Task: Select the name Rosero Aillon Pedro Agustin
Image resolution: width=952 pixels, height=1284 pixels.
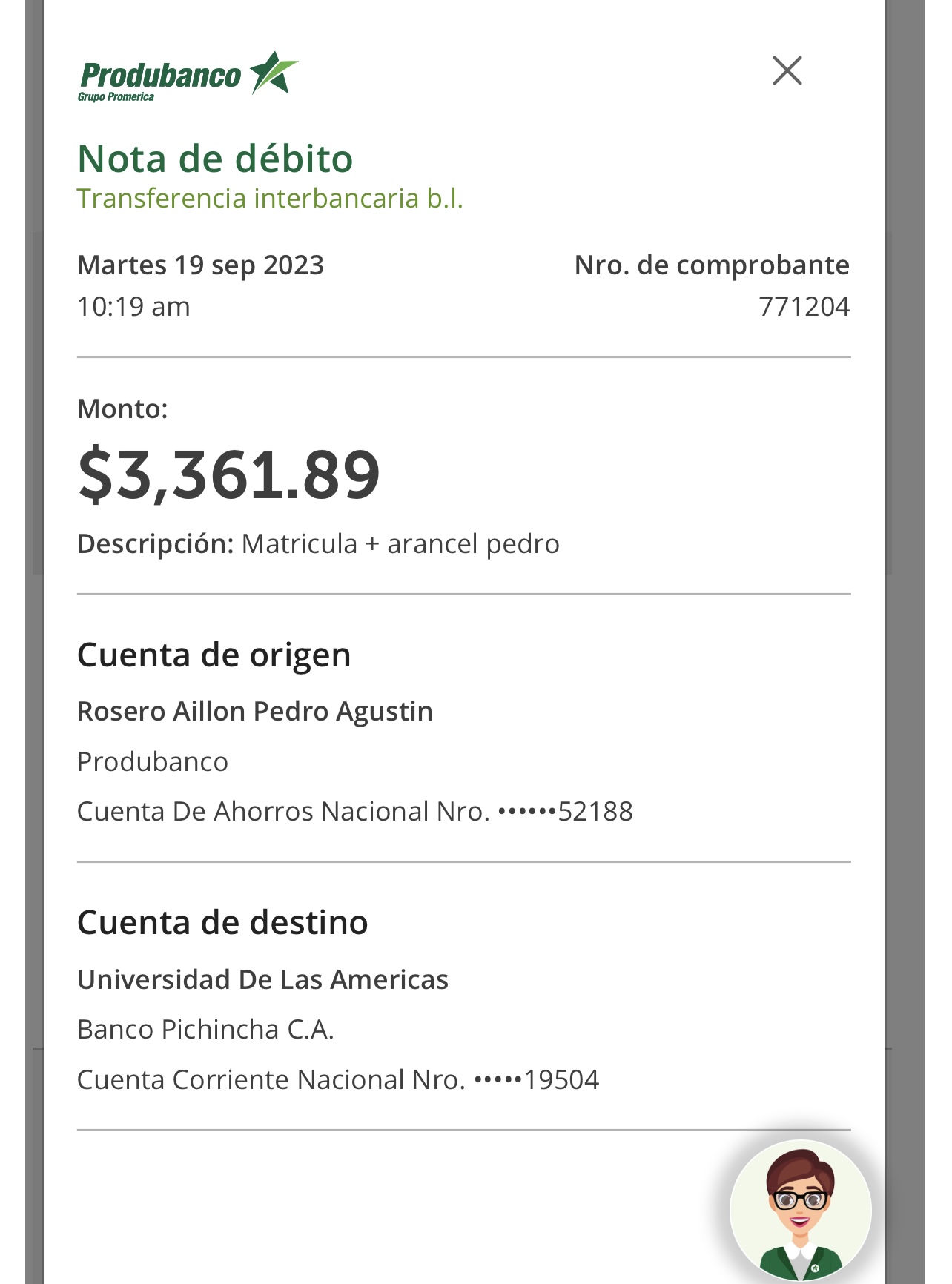Action: (x=255, y=712)
